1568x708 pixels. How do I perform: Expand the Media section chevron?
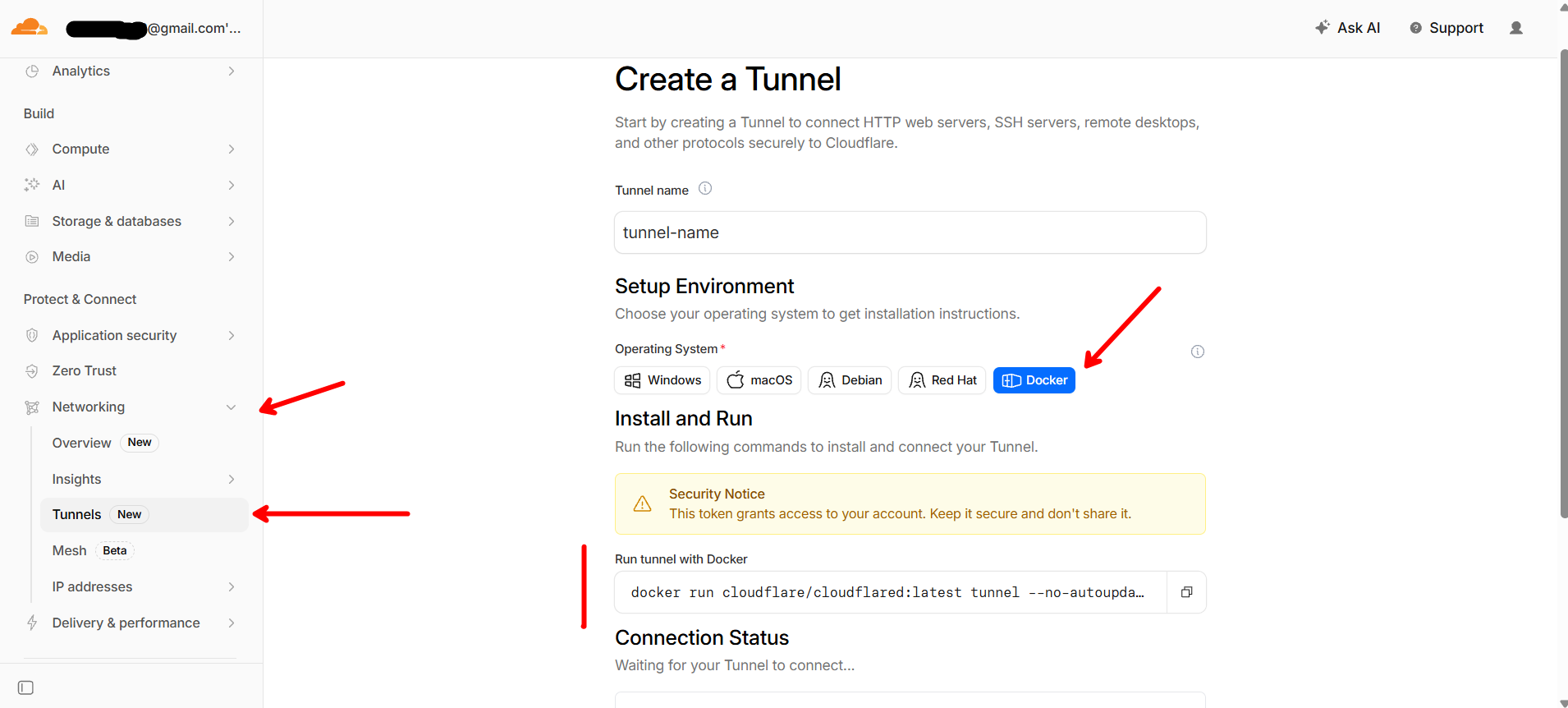click(x=232, y=257)
